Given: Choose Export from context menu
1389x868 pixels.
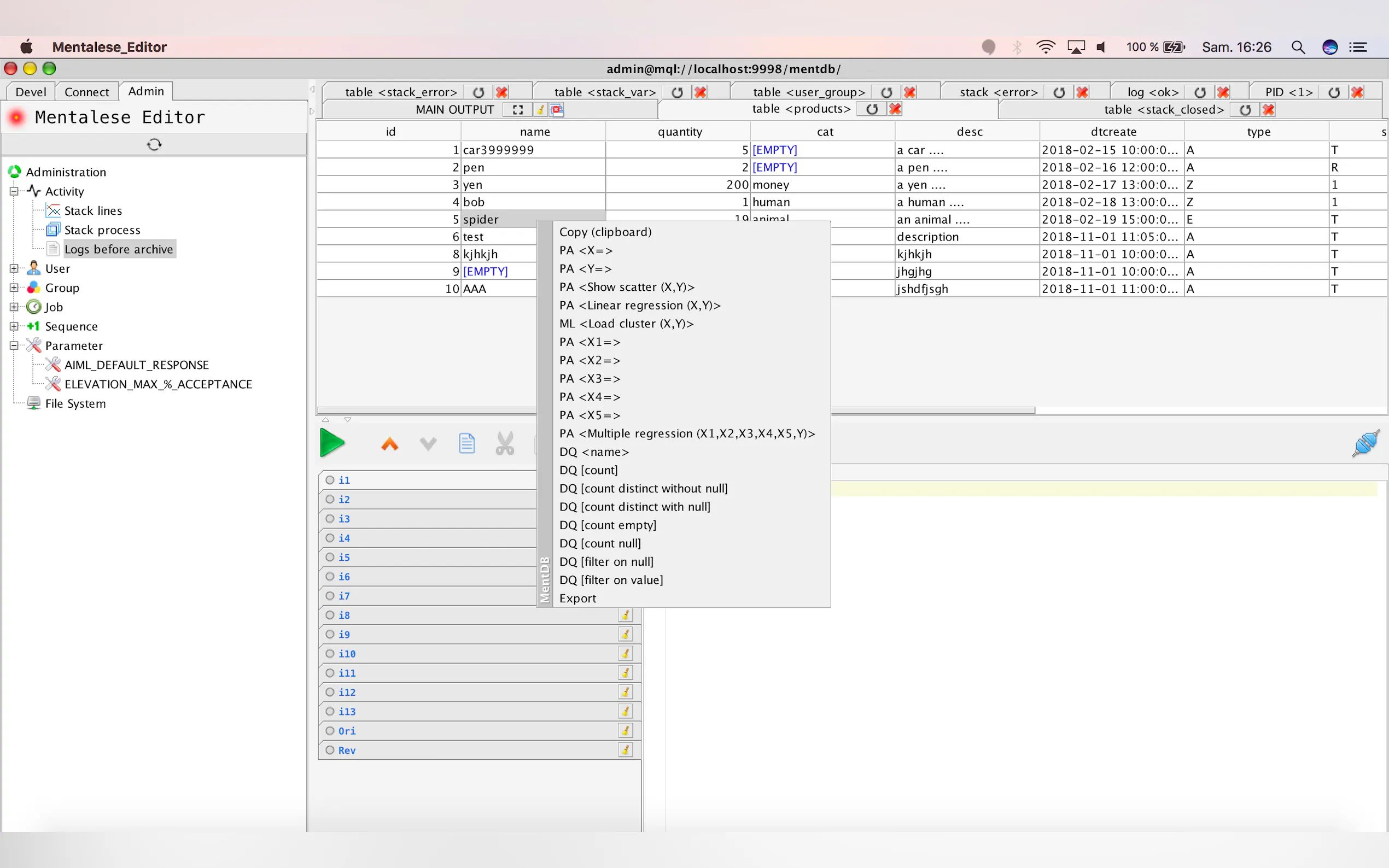Looking at the screenshot, I should click(577, 598).
